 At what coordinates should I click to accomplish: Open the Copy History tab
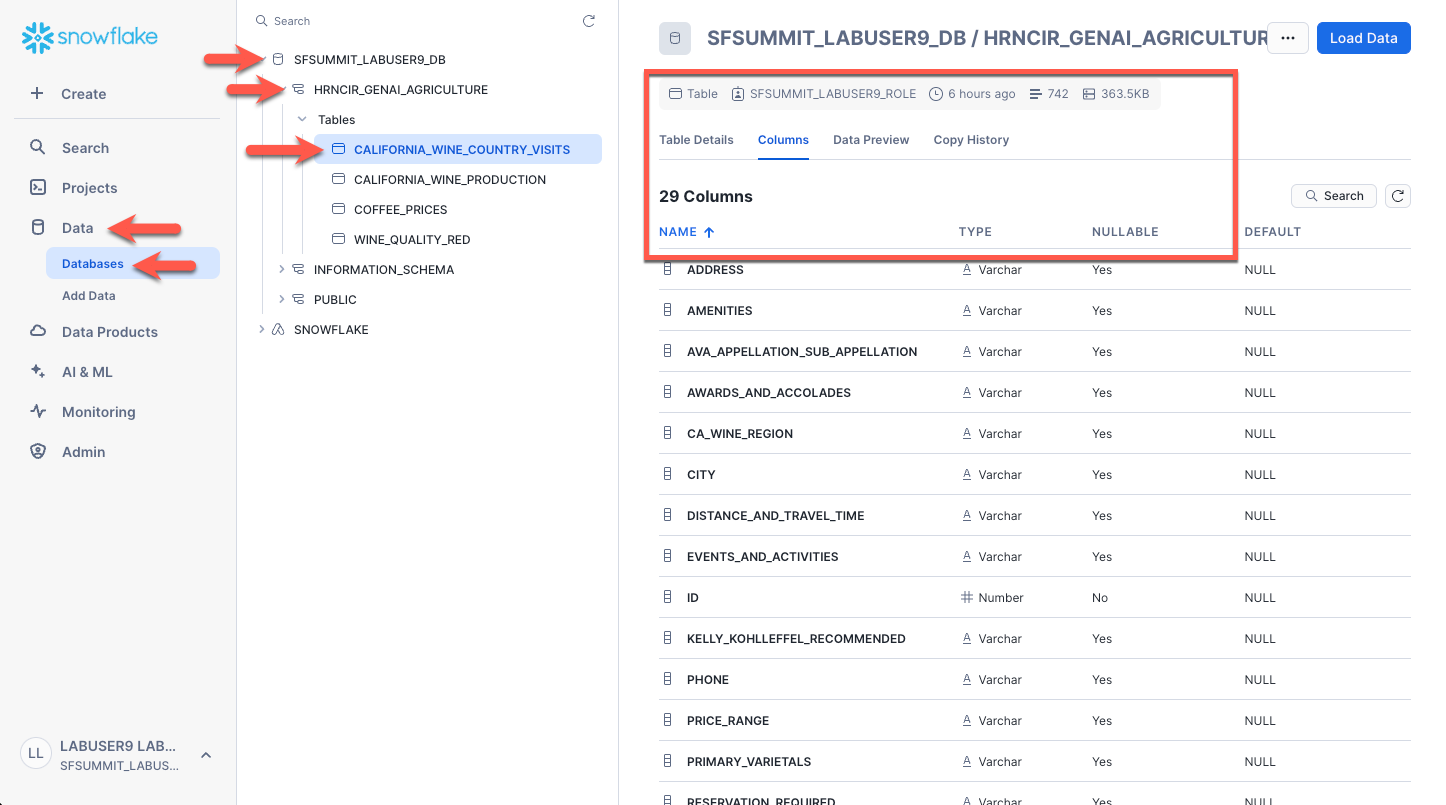point(971,139)
